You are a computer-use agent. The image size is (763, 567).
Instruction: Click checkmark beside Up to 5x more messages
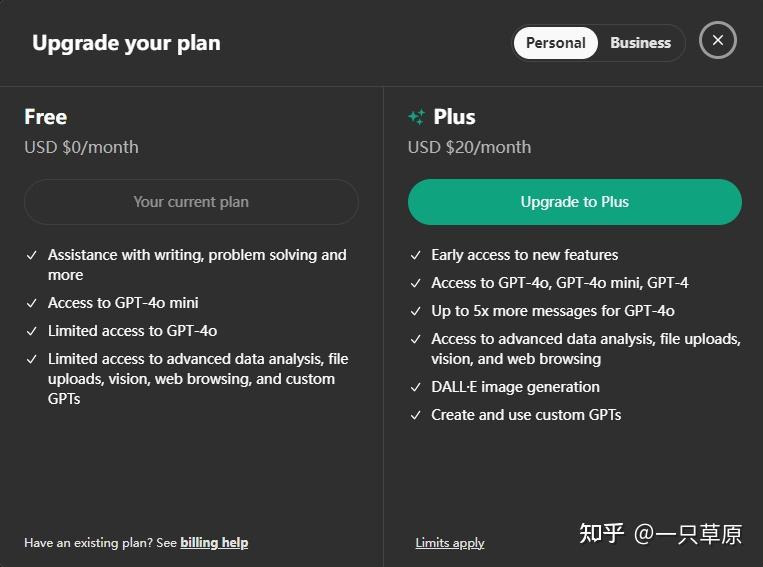(416, 311)
